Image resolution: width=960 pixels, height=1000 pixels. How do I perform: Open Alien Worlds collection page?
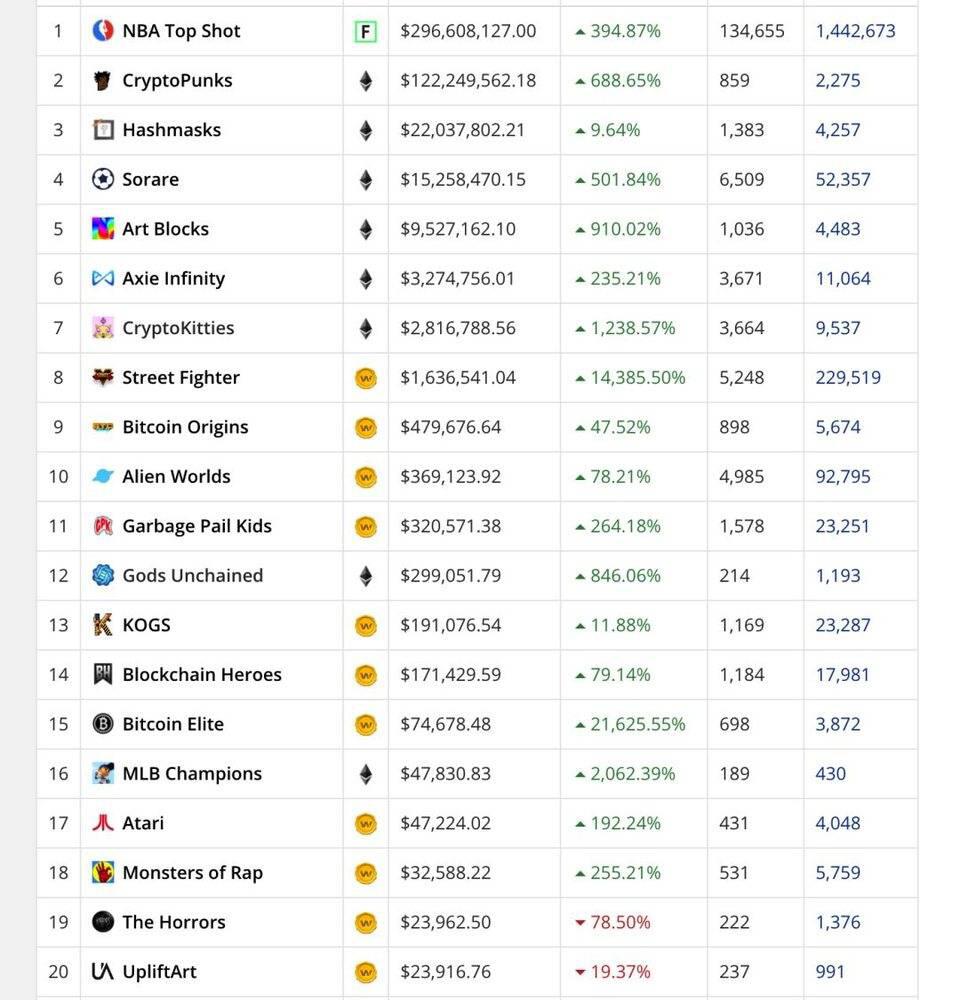click(x=177, y=476)
